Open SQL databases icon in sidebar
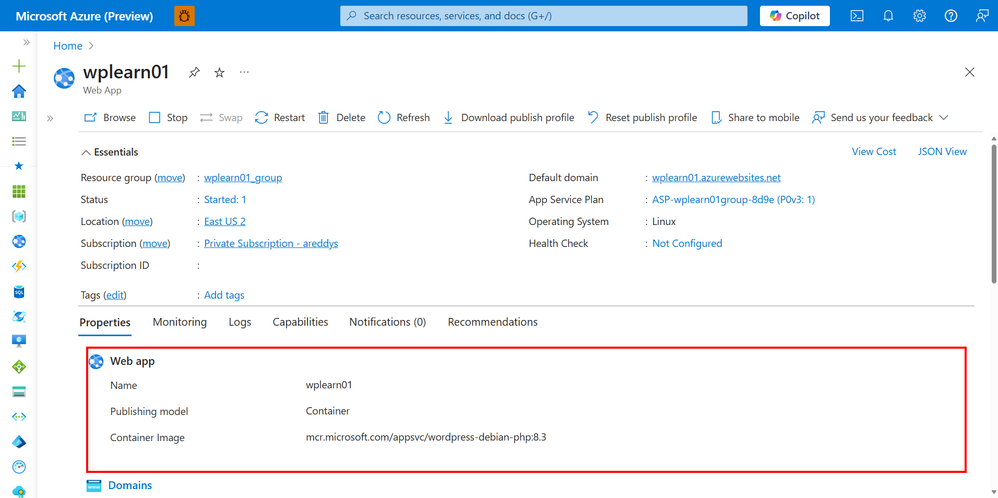Image resolution: width=998 pixels, height=498 pixels. pos(19,292)
